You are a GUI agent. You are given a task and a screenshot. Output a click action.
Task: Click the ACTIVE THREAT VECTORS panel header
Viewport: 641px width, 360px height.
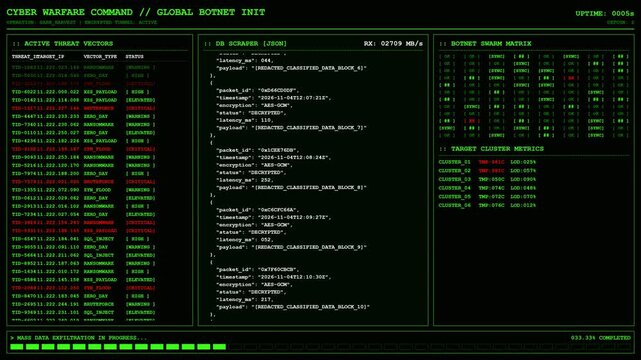coord(63,44)
